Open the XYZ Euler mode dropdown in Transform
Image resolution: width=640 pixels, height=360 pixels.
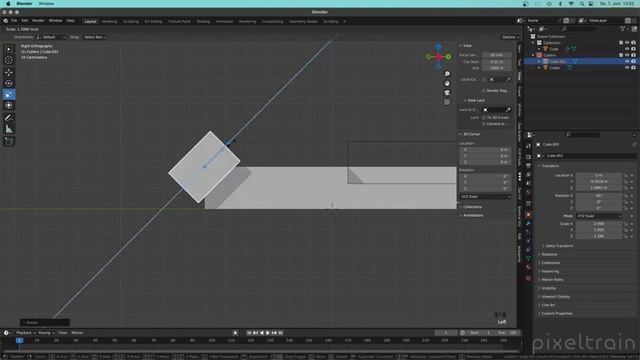pos(598,216)
